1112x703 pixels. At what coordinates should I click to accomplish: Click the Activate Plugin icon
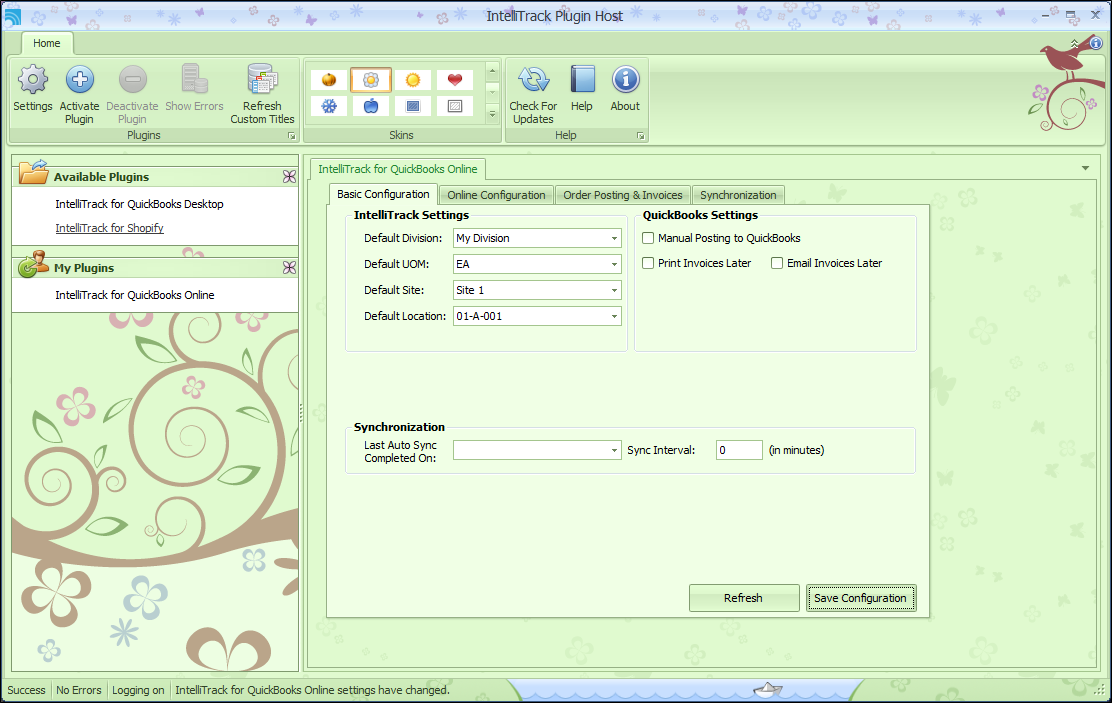79,79
